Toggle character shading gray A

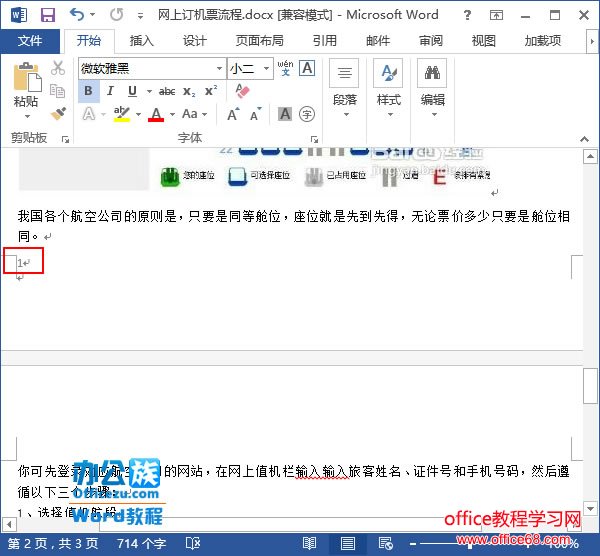coord(285,114)
